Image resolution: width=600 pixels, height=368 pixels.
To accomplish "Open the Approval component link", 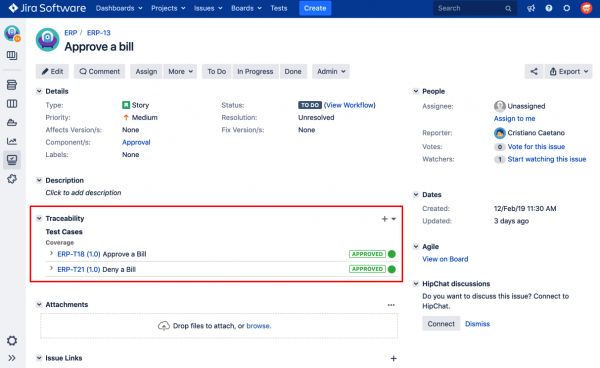I will tap(136, 142).
